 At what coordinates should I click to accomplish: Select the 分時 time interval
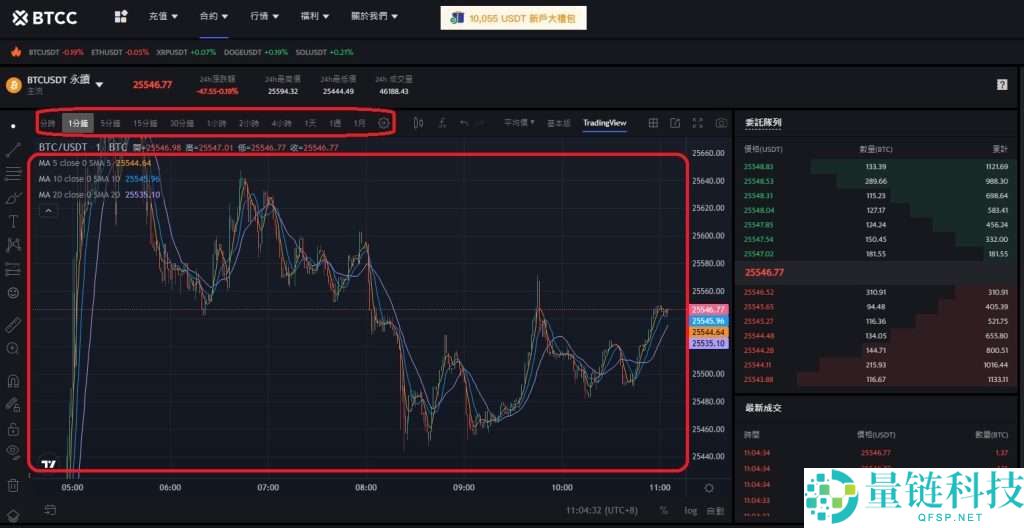[x=48, y=123]
